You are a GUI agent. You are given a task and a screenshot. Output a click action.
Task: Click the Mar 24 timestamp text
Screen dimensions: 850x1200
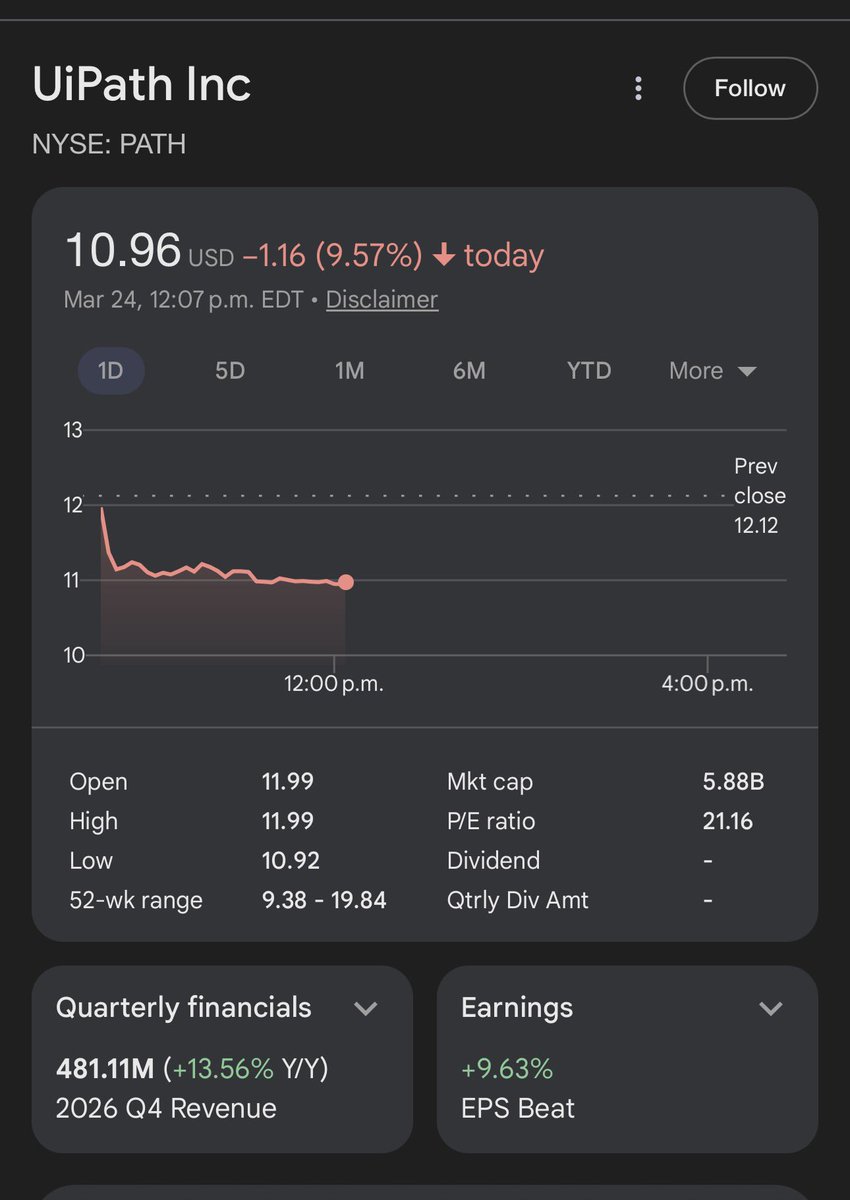tap(183, 299)
